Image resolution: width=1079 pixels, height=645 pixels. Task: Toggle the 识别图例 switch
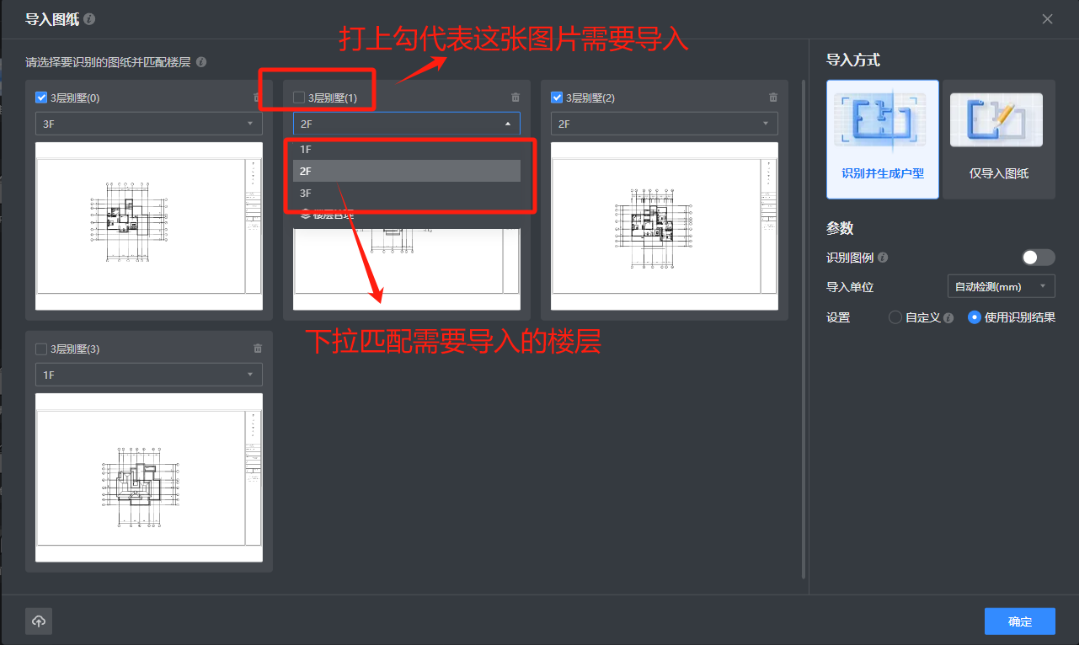coord(1038,258)
